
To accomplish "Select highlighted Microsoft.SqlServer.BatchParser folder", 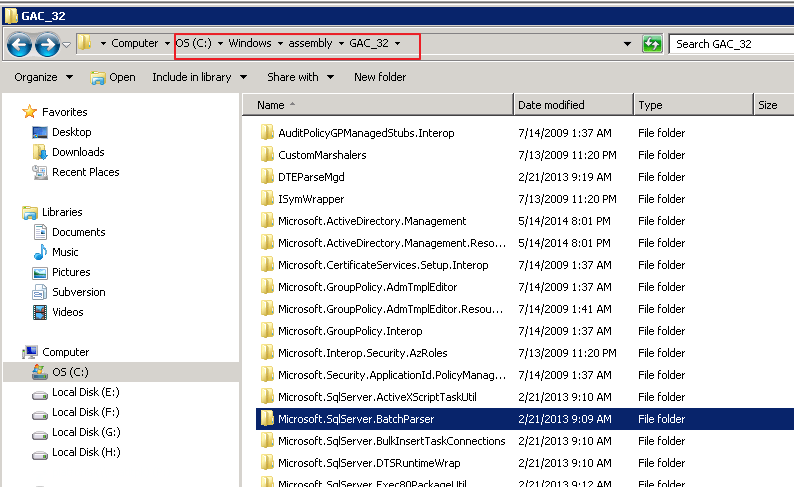I will pos(525,419).
